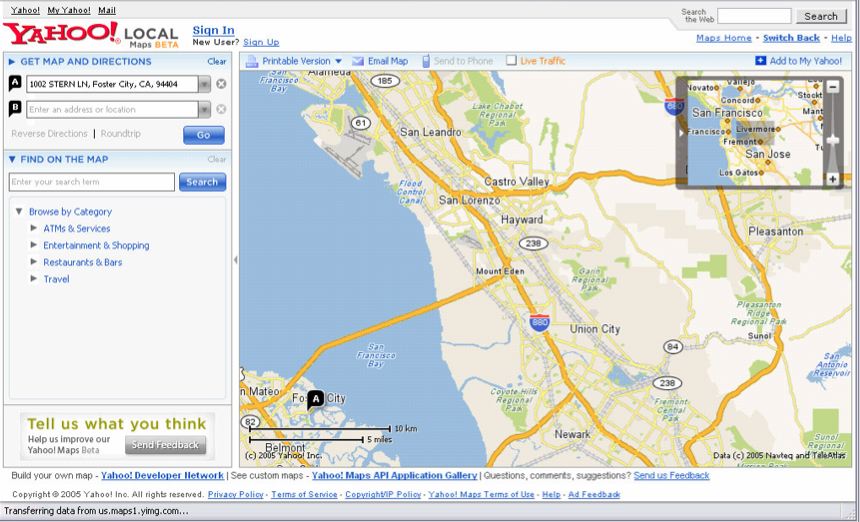Click the Send to Phone icon
860x522 pixels.
[x=426, y=61]
